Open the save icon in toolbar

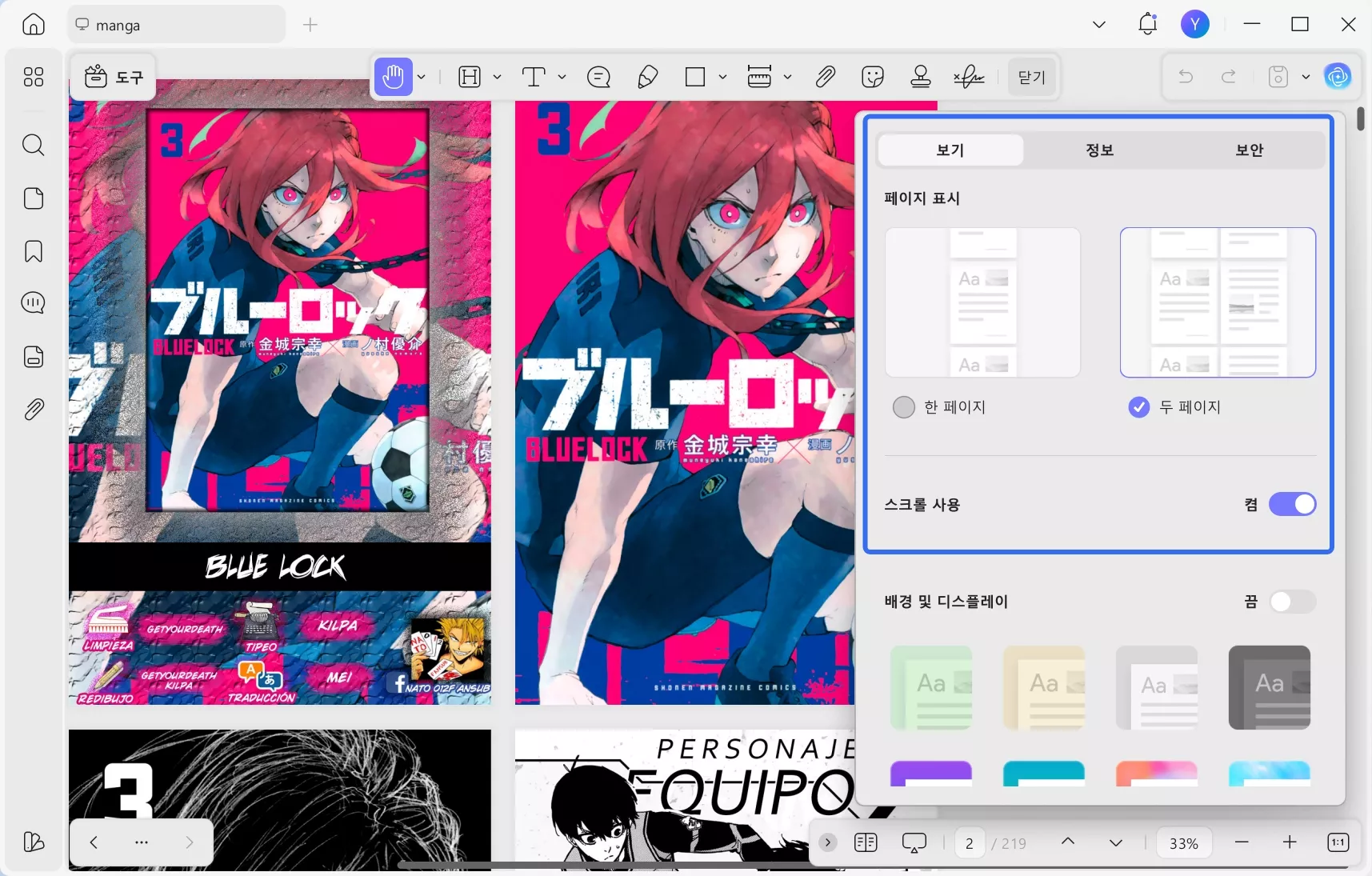[1278, 77]
